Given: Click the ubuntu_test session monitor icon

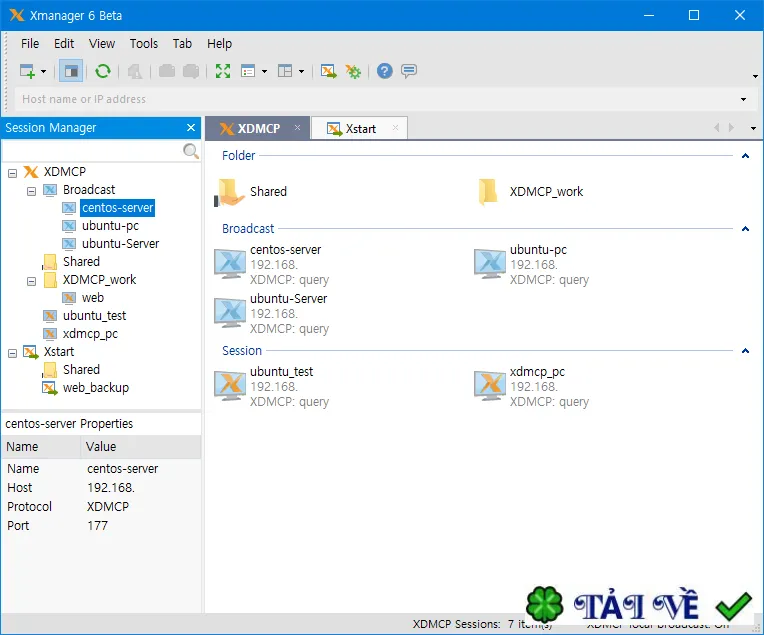Looking at the screenshot, I should coord(230,385).
